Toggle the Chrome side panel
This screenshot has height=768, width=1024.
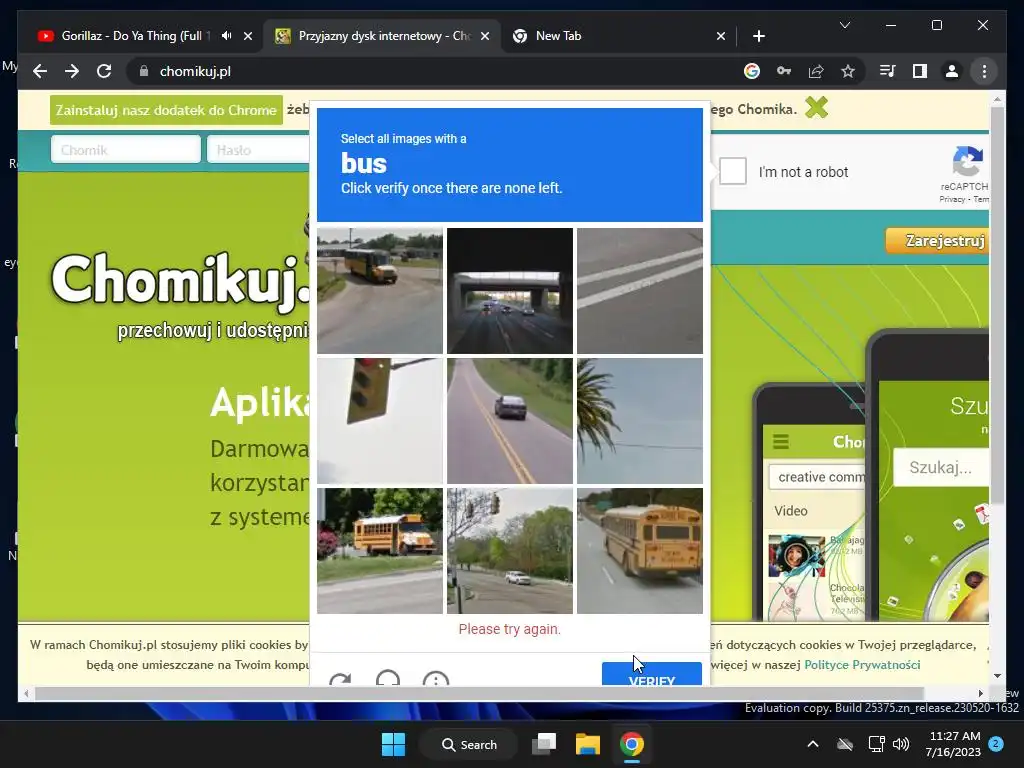[x=920, y=71]
